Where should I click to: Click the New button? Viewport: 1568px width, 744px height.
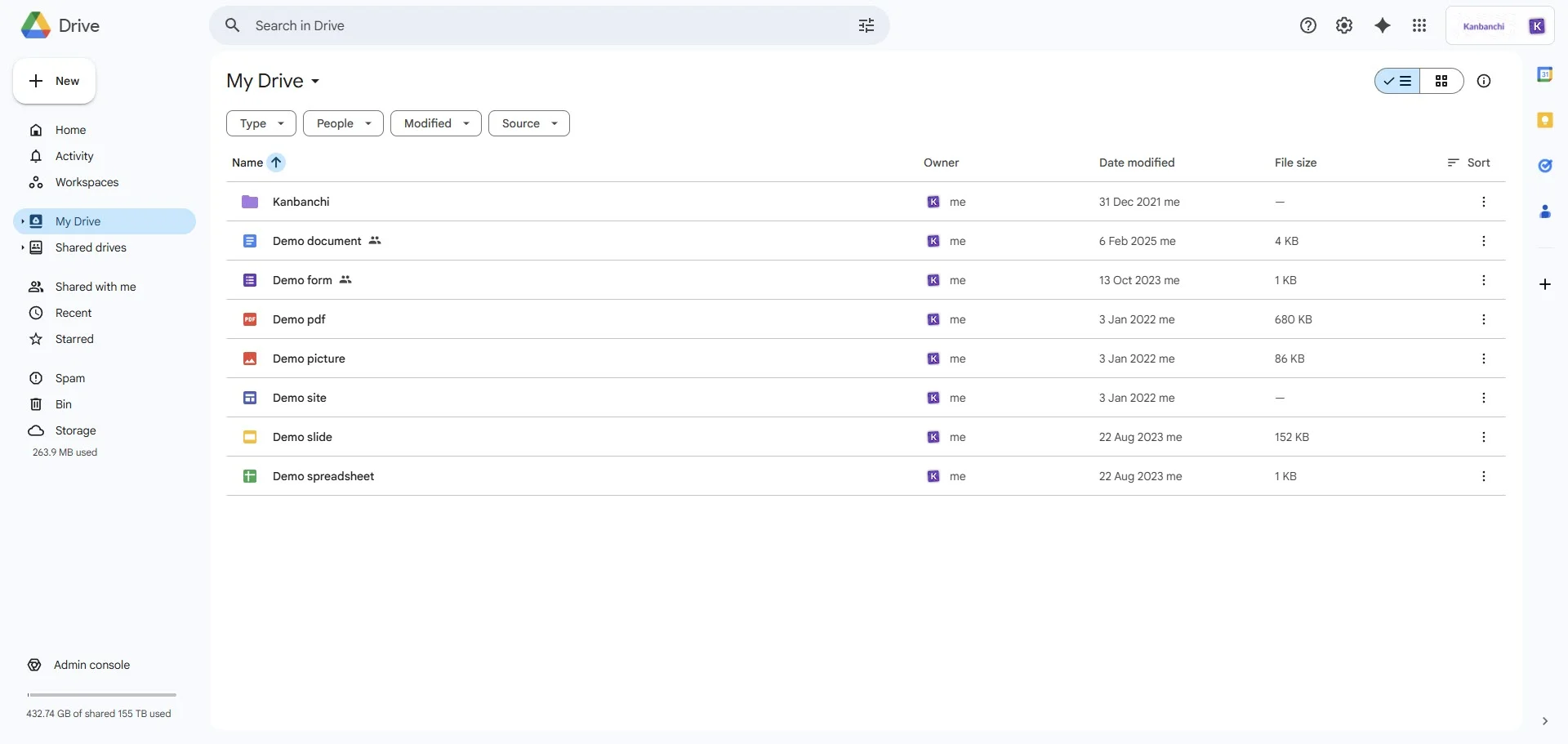coord(53,81)
